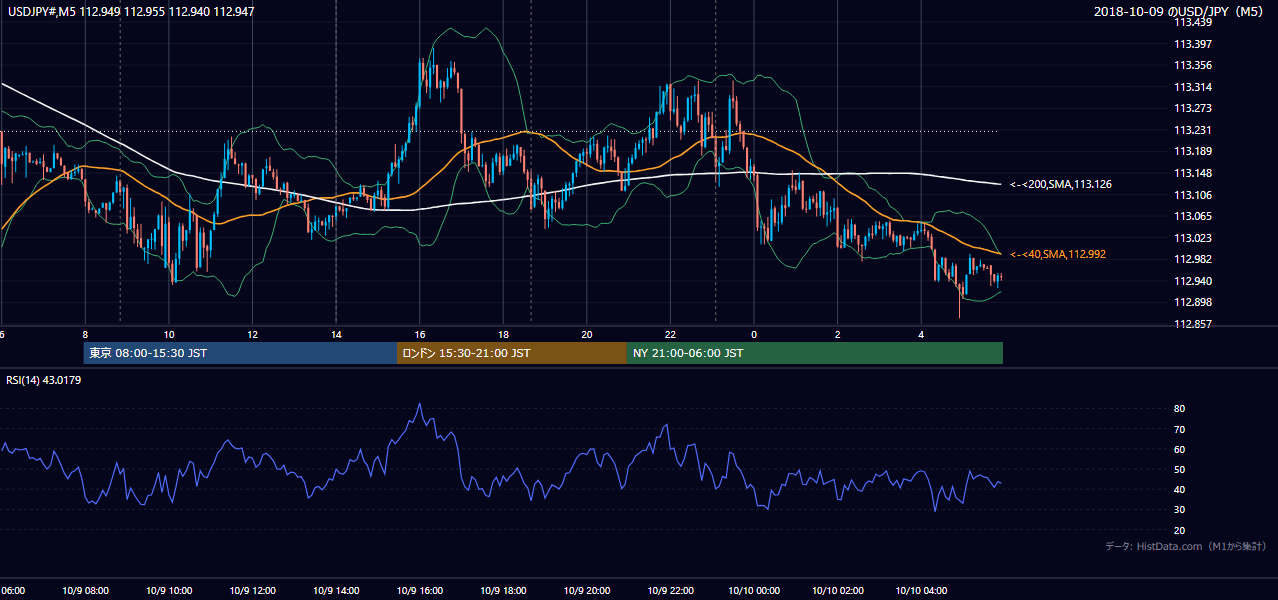Click price axis value 113.023
The image size is (1278, 600).
1194,238
